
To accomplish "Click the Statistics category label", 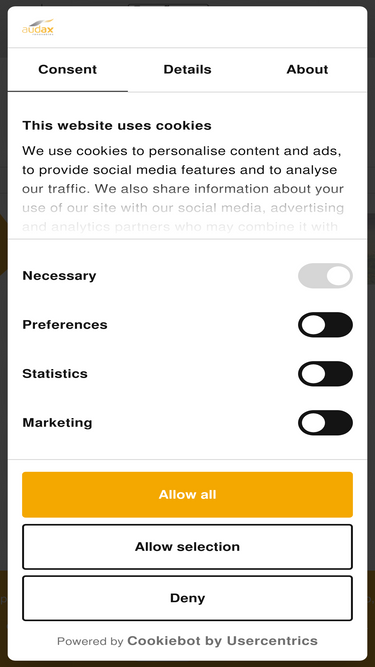I will (x=55, y=373).
